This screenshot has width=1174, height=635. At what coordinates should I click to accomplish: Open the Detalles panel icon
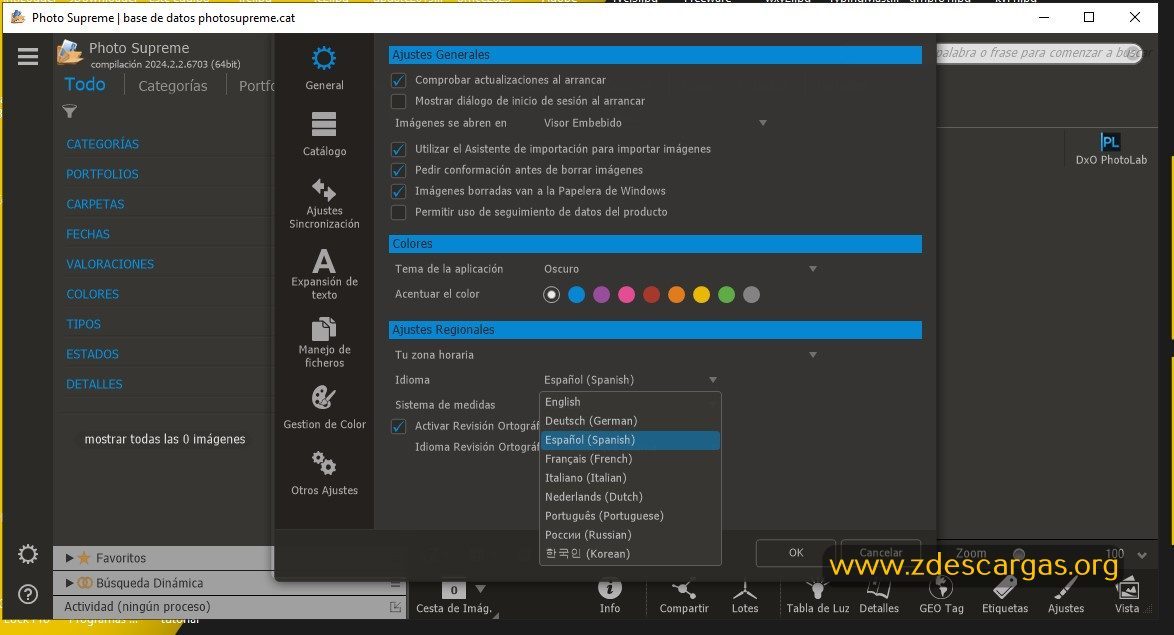[879, 597]
